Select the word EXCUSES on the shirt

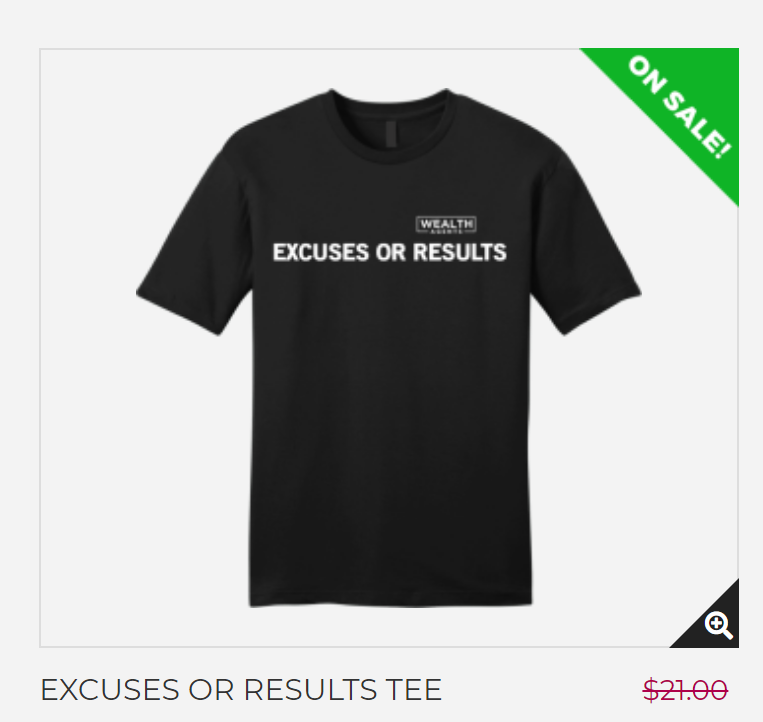[321, 252]
